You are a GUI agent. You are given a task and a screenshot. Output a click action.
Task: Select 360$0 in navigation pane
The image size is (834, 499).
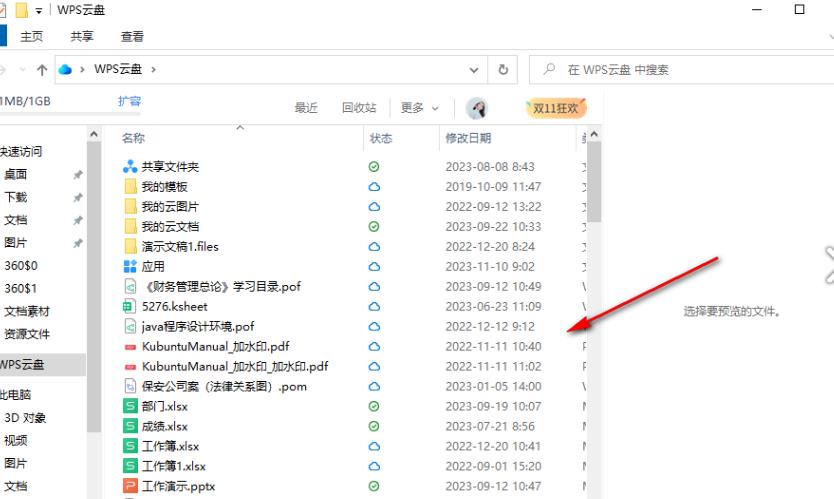(x=21, y=265)
